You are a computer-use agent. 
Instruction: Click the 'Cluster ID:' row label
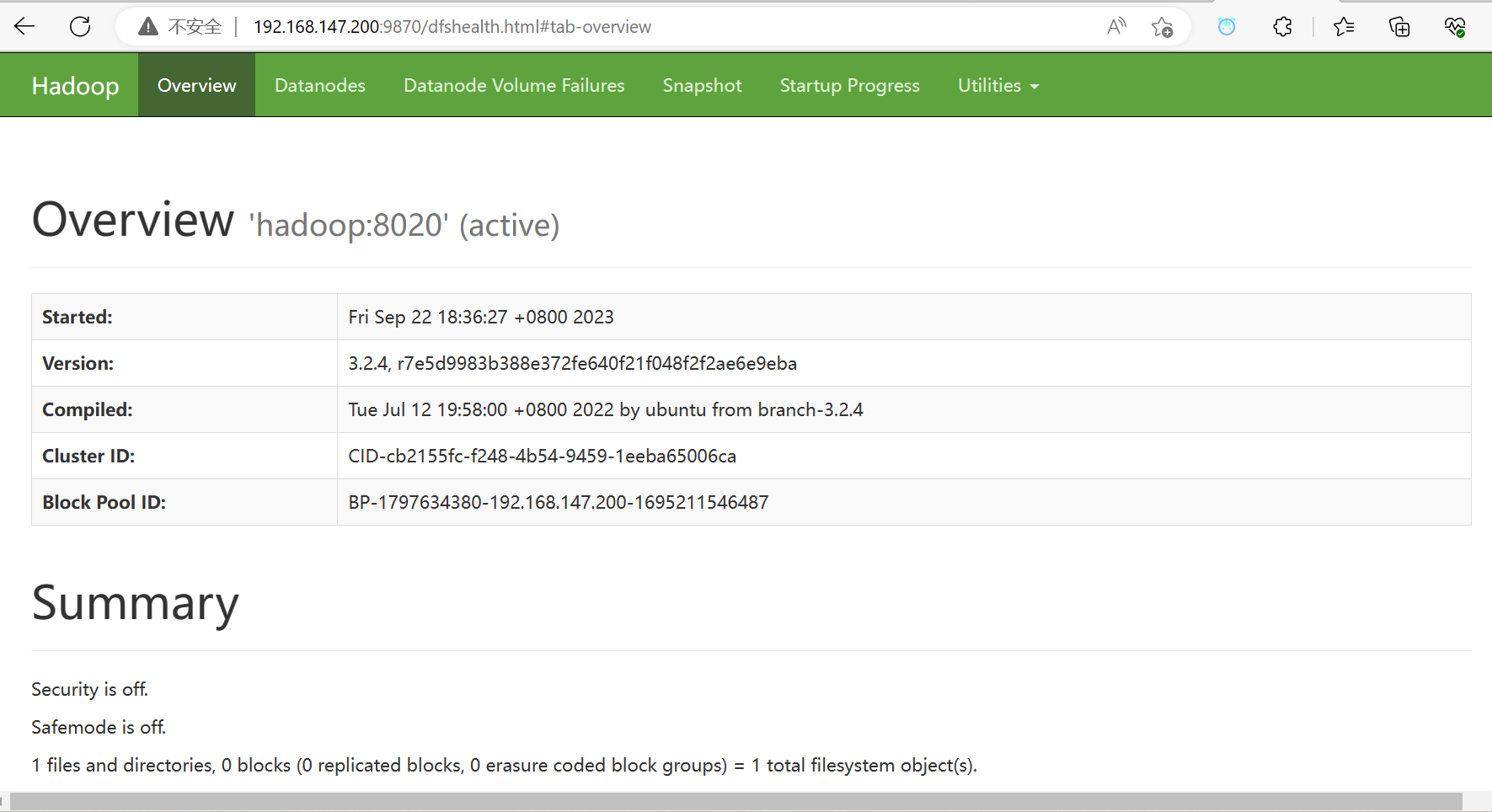[88, 456]
